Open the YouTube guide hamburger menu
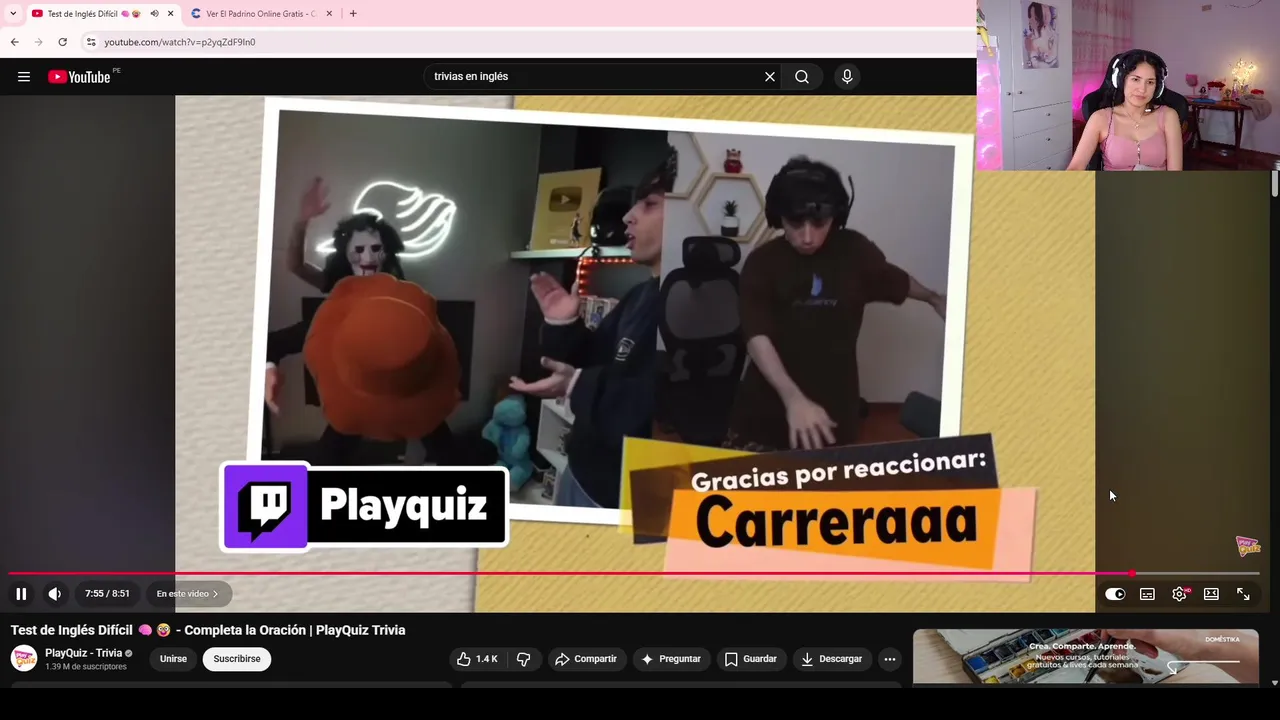The width and height of the screenshot is (1280, 720). (x=24, y=77)
